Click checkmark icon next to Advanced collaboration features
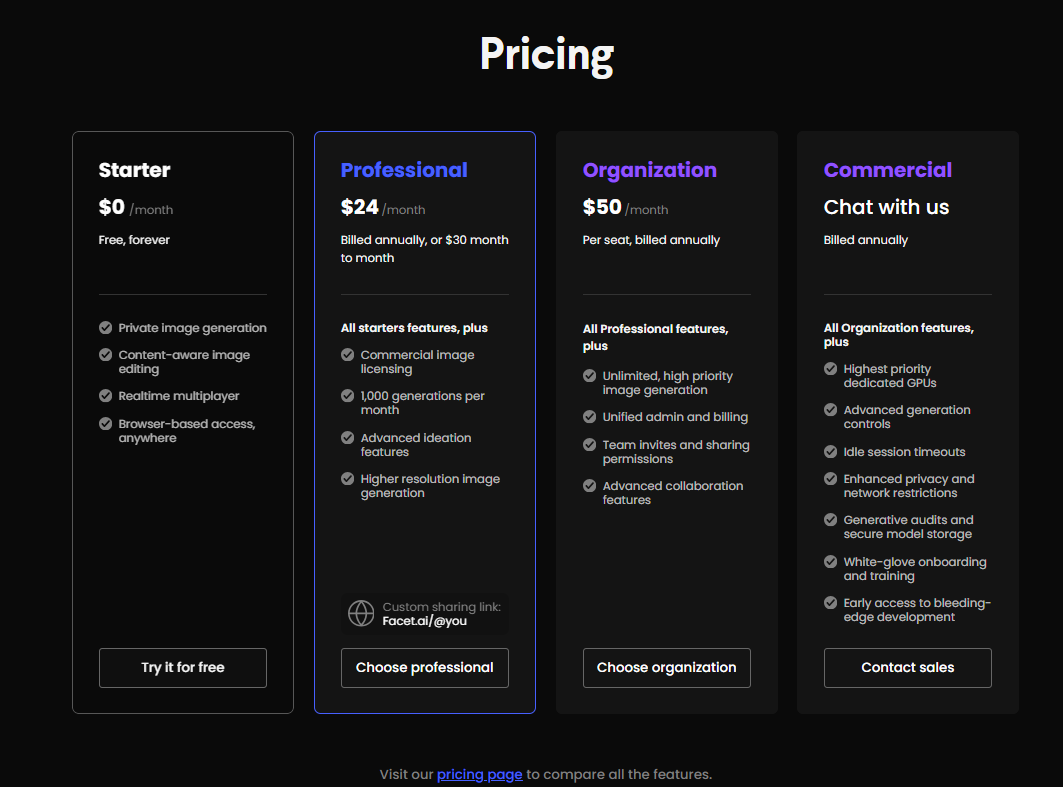This screenshot has height=787, width=1063. click(590, 485)
